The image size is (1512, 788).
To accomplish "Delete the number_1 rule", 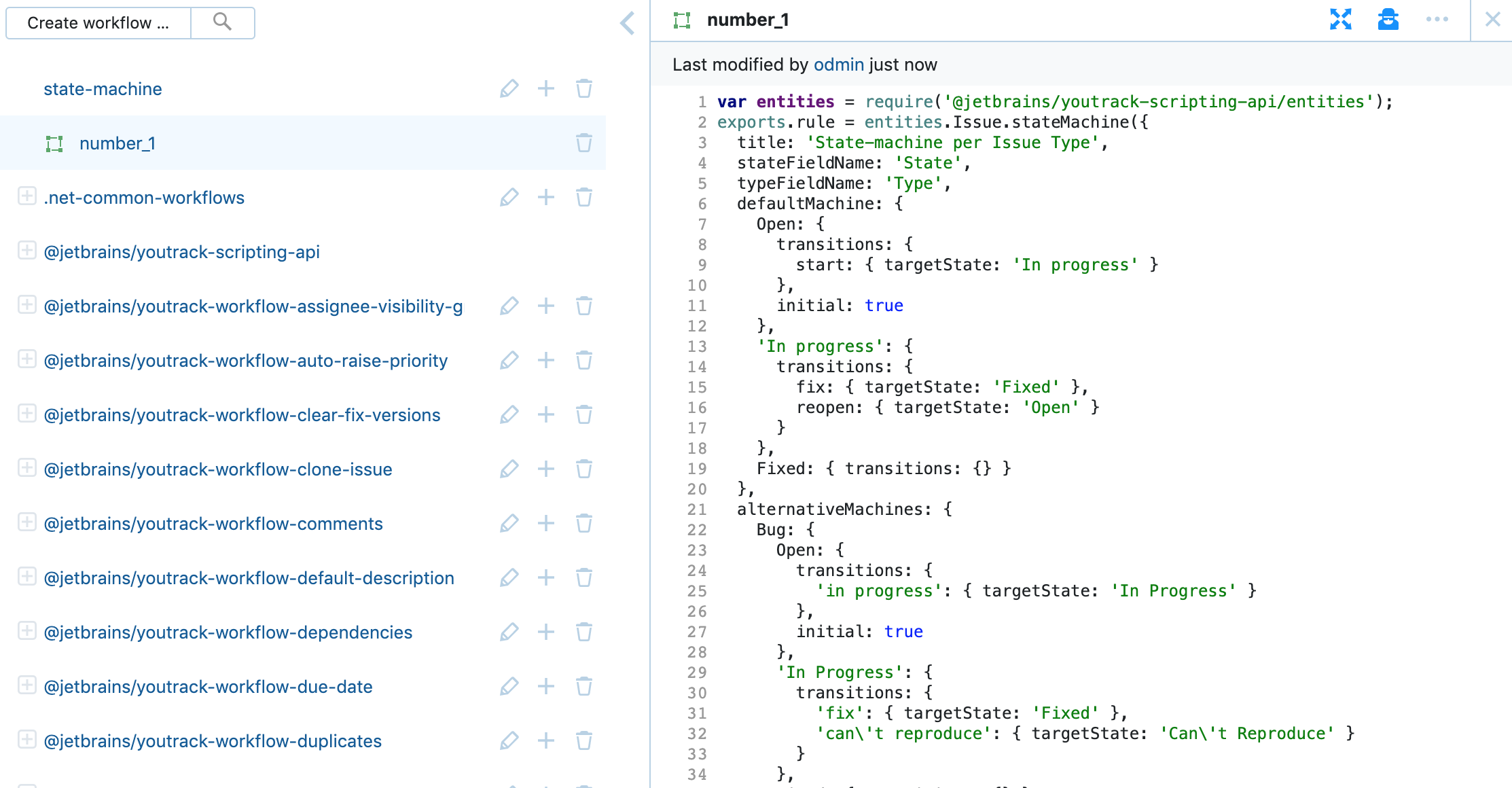I will tap(583, 143).
